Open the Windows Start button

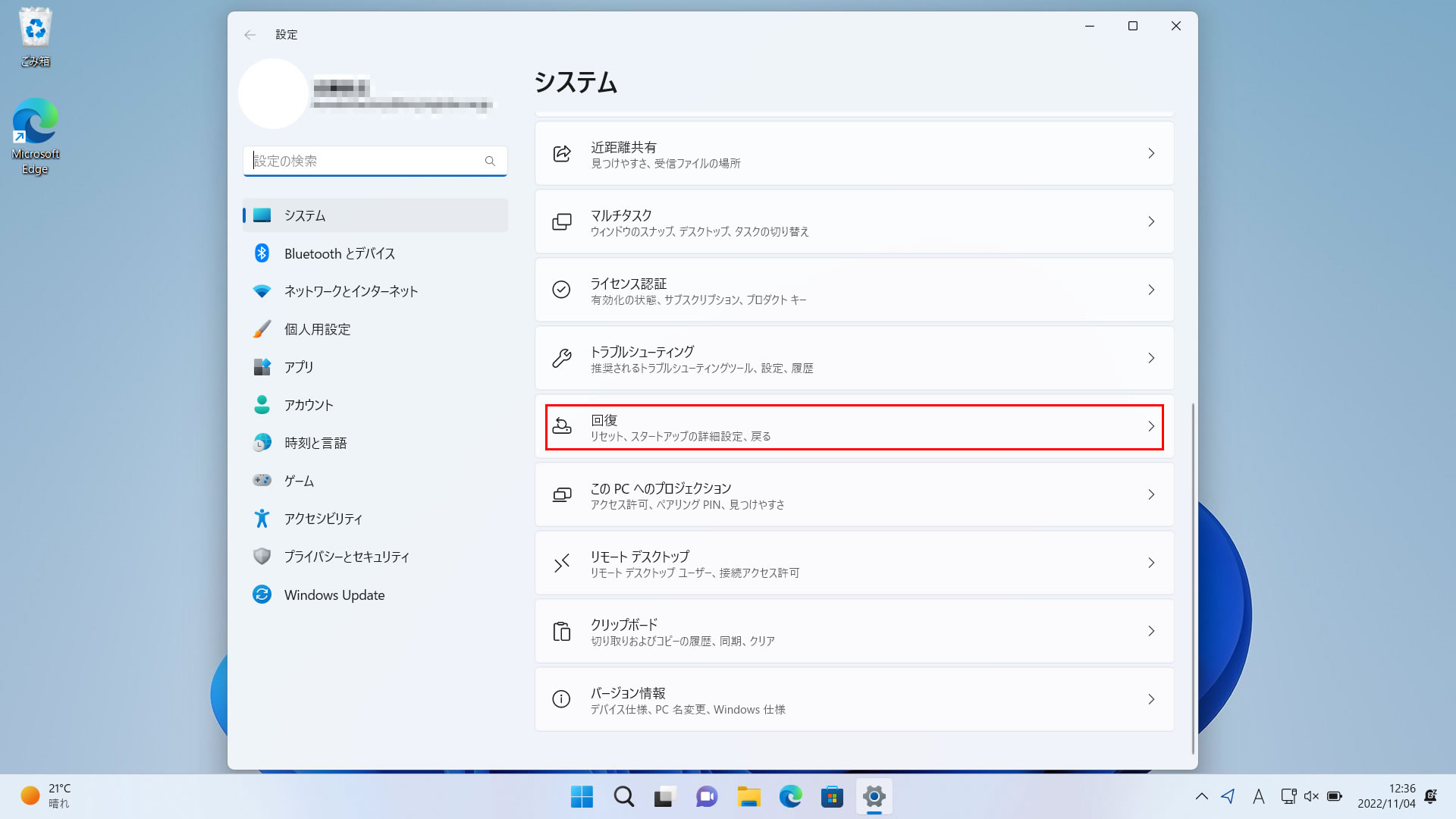(582, 797)
